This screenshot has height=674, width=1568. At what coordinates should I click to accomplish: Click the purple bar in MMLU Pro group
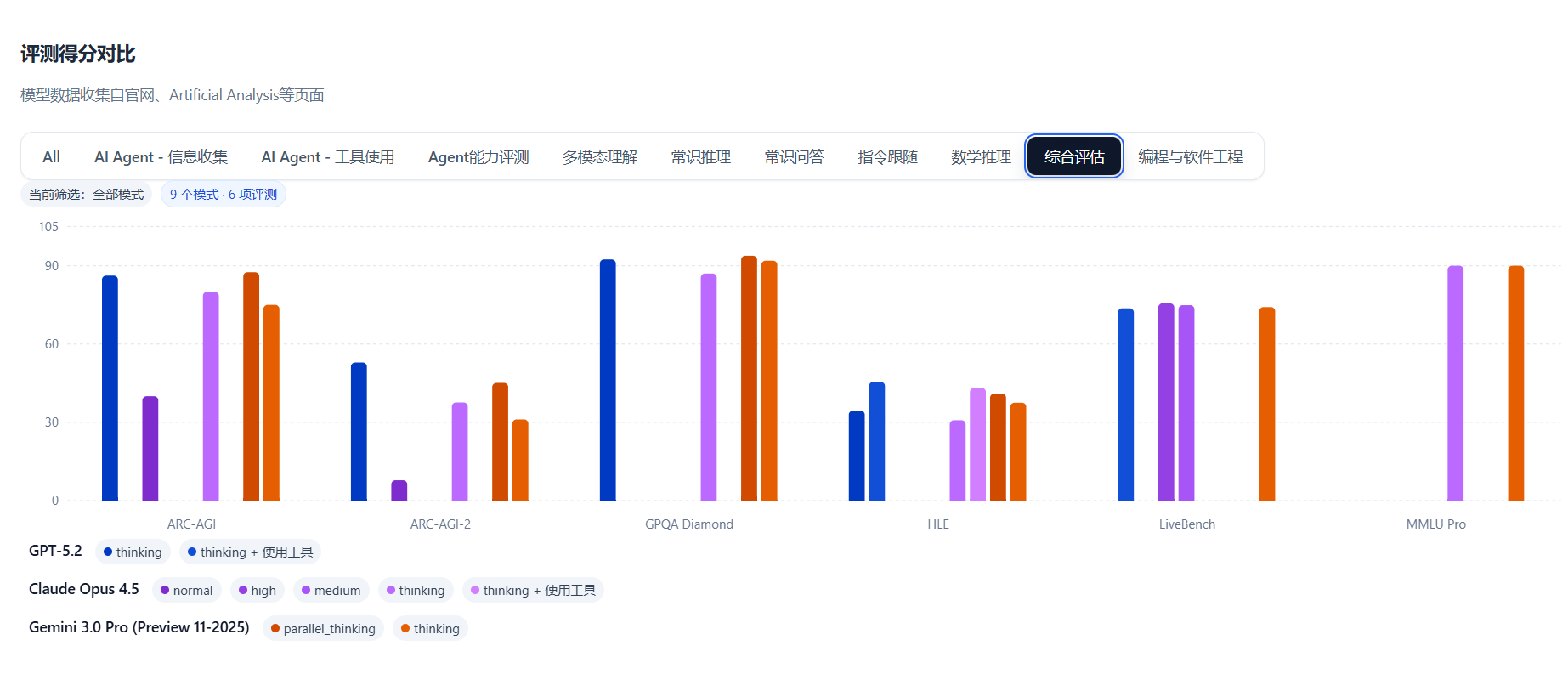(x=1455, y=383)
